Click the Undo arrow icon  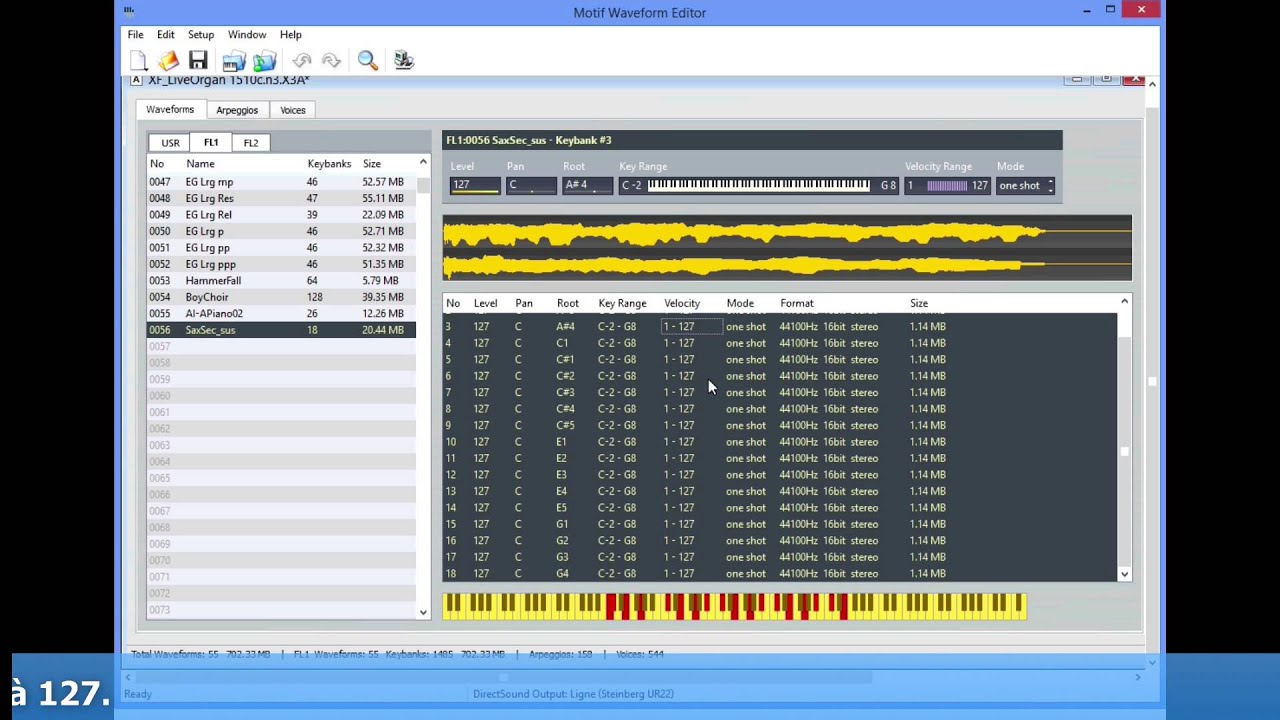pyautogui.click(x=302, y=61)
